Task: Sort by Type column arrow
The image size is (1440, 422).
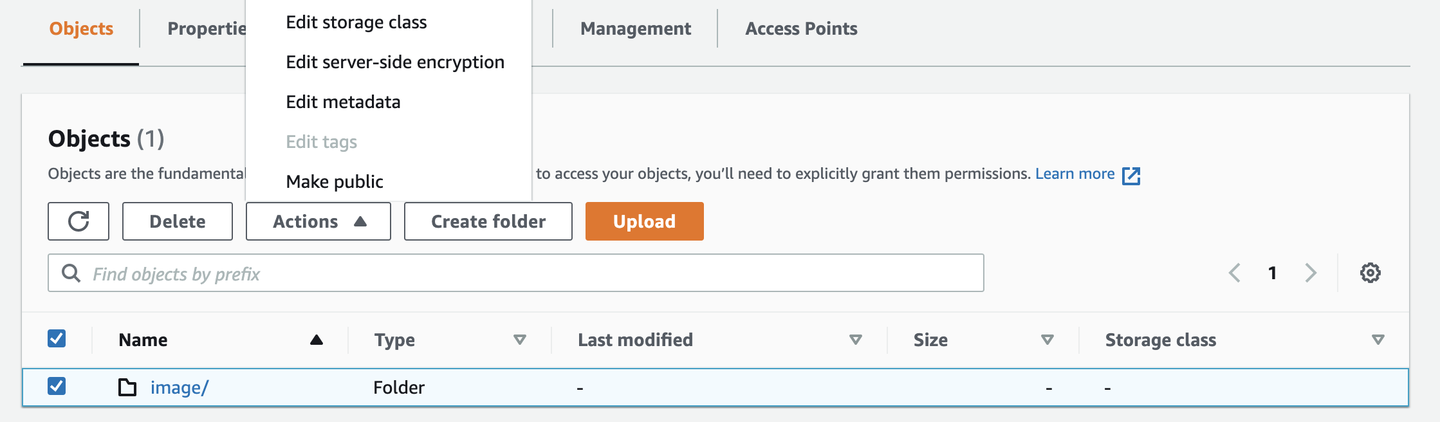Action: (x=519, y=340)
